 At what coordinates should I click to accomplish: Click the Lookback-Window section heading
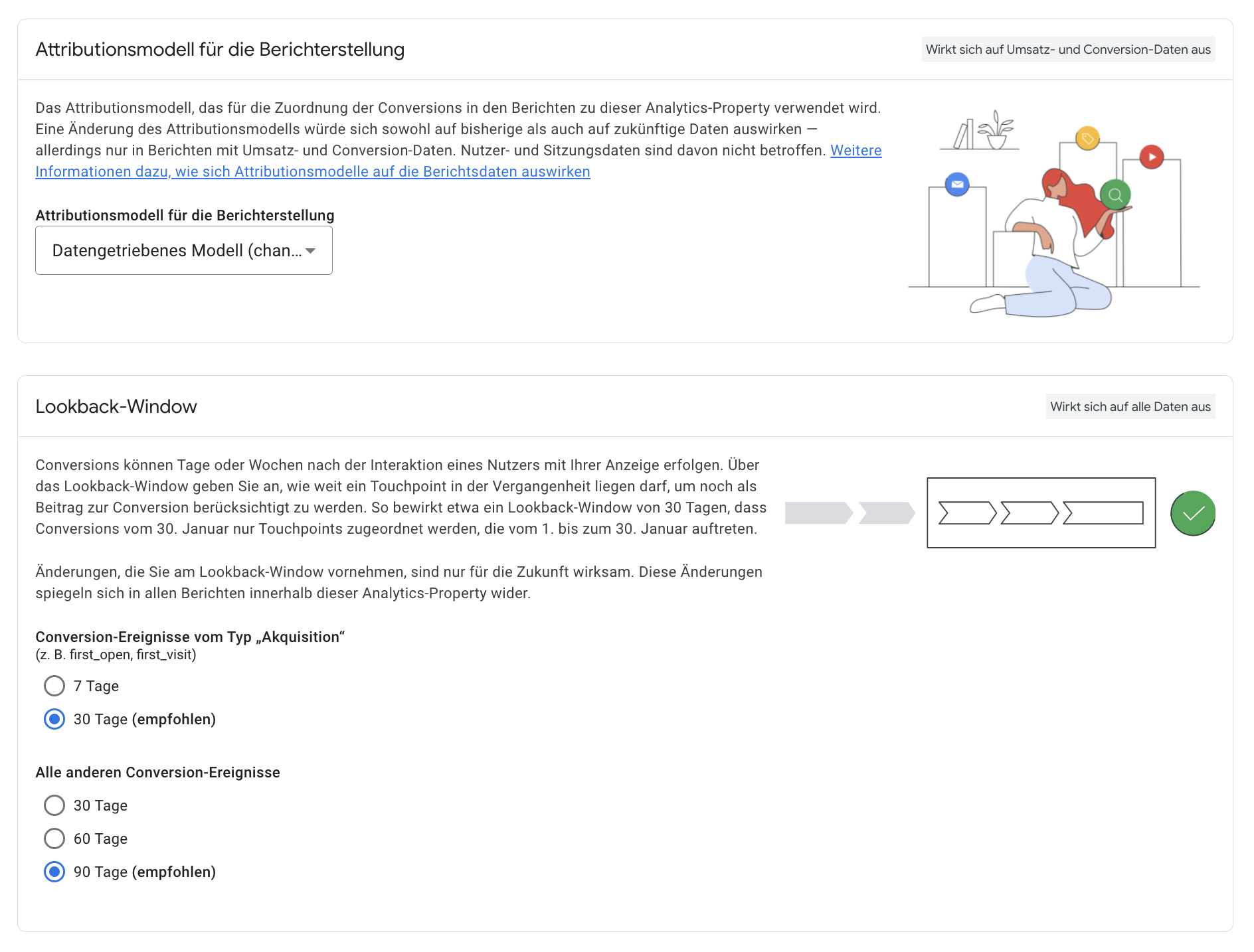click(x=116, y=406)
